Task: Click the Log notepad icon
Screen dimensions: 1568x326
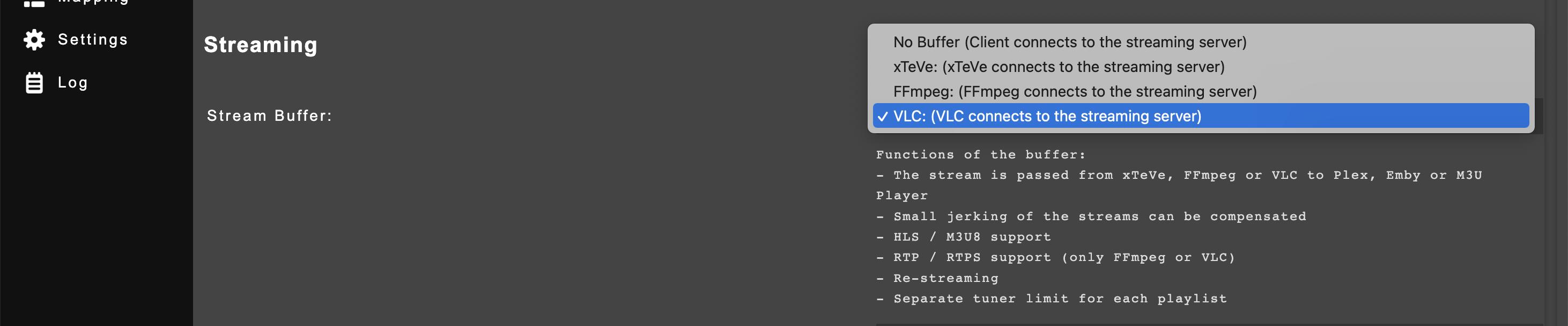Action: [x=34, y=83]
